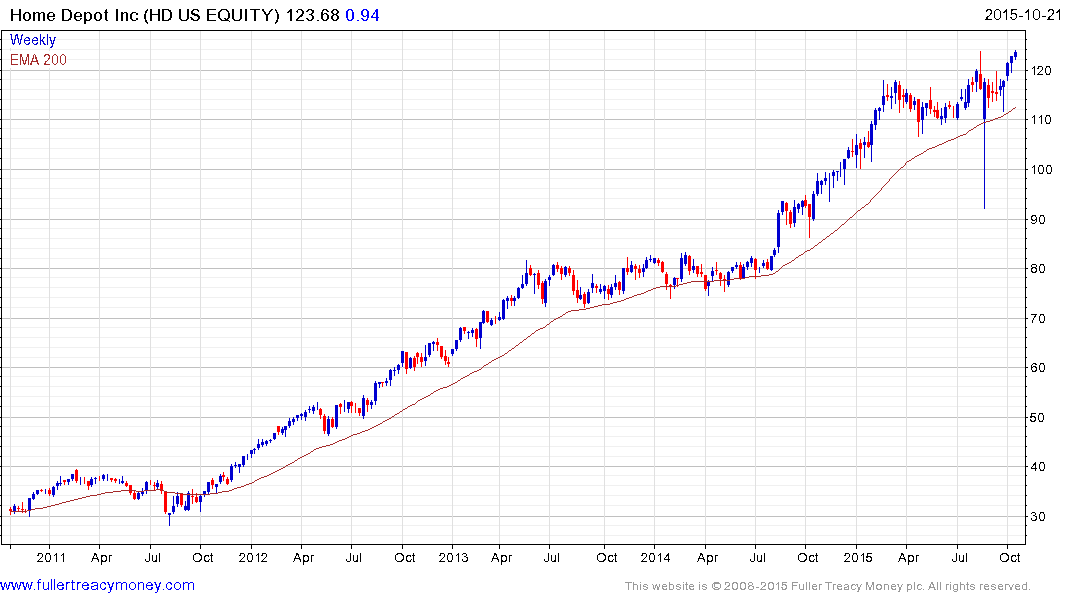Select the 123.68 price value
Screen dimensions: 1075x600
pyautogui.click(x=313, y=15)
